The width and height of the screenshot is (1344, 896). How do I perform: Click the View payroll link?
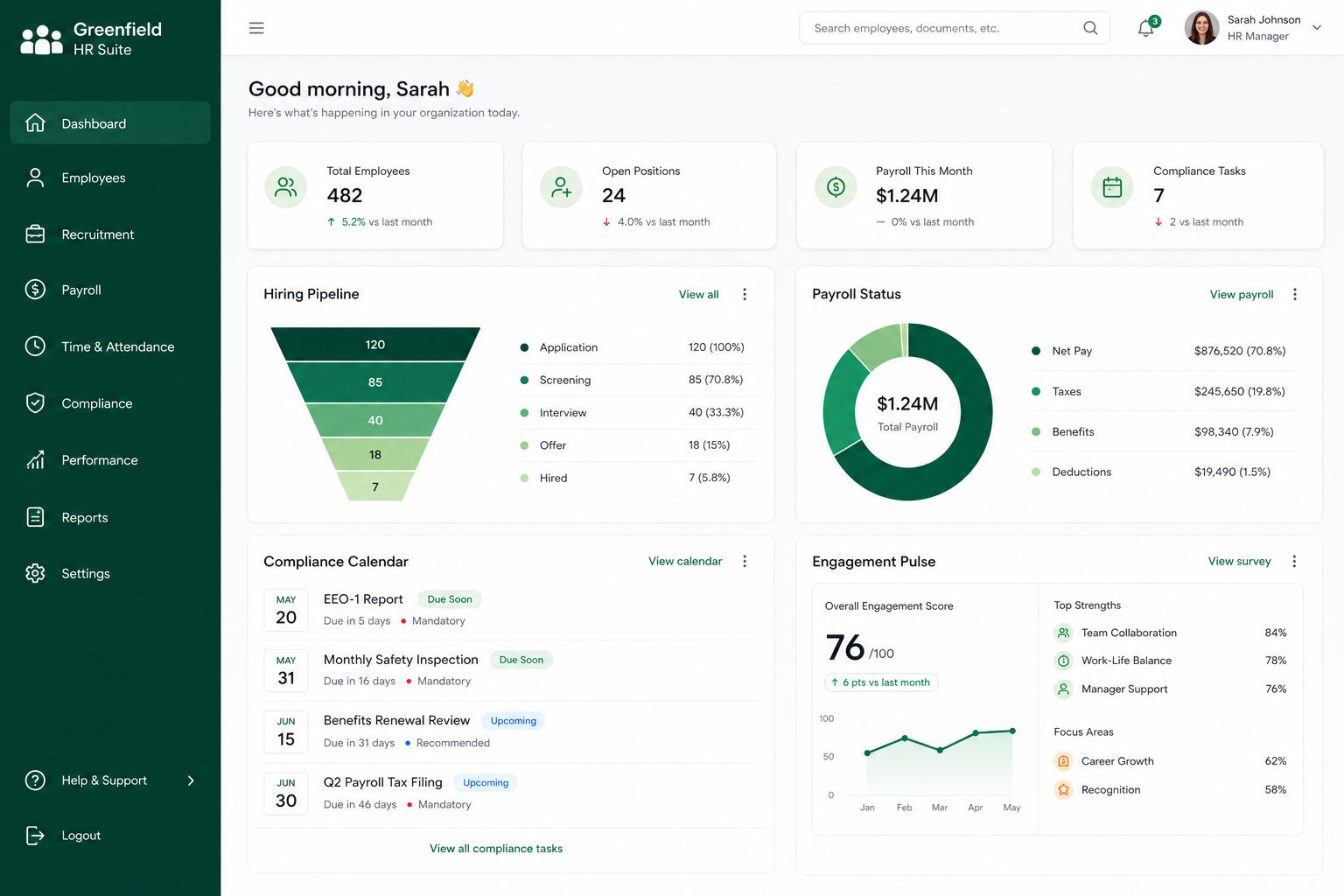1242,294
